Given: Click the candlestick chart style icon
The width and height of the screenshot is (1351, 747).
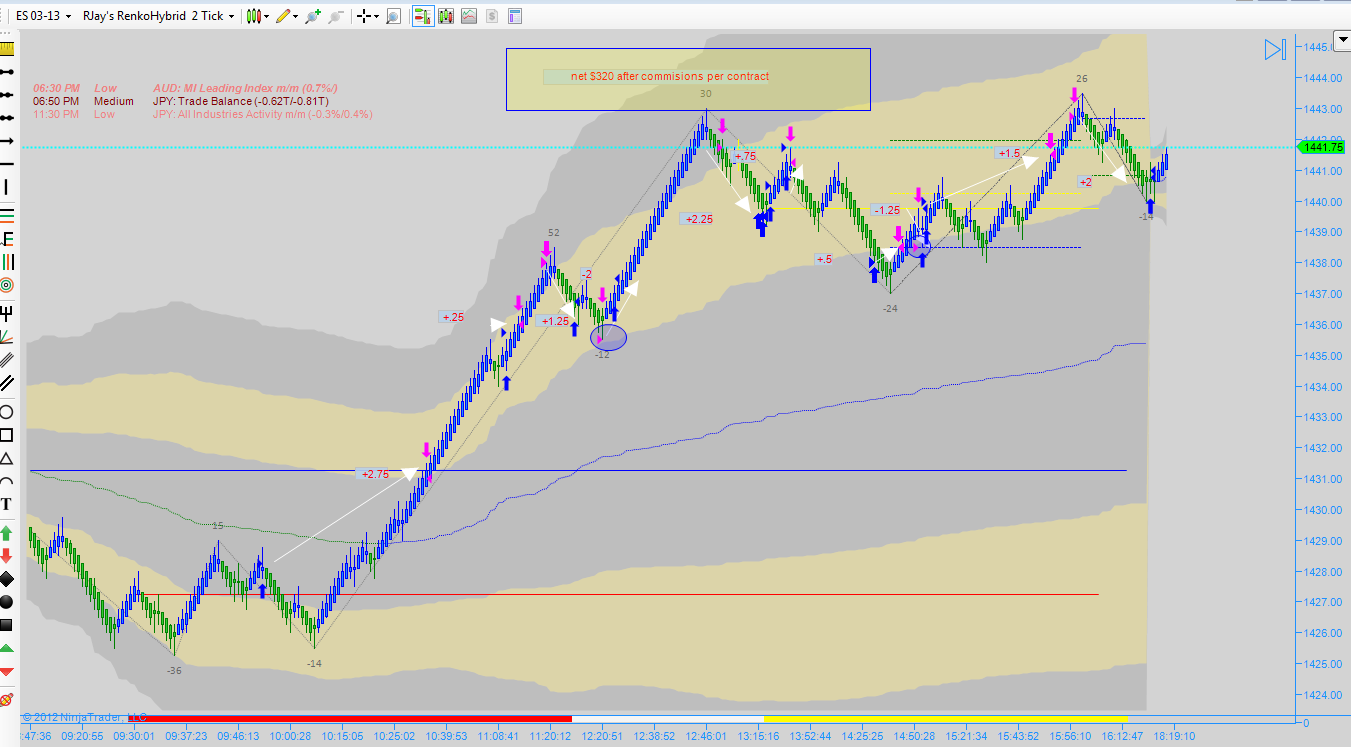Looking at the screenshot, I should [x=254, y=16].
